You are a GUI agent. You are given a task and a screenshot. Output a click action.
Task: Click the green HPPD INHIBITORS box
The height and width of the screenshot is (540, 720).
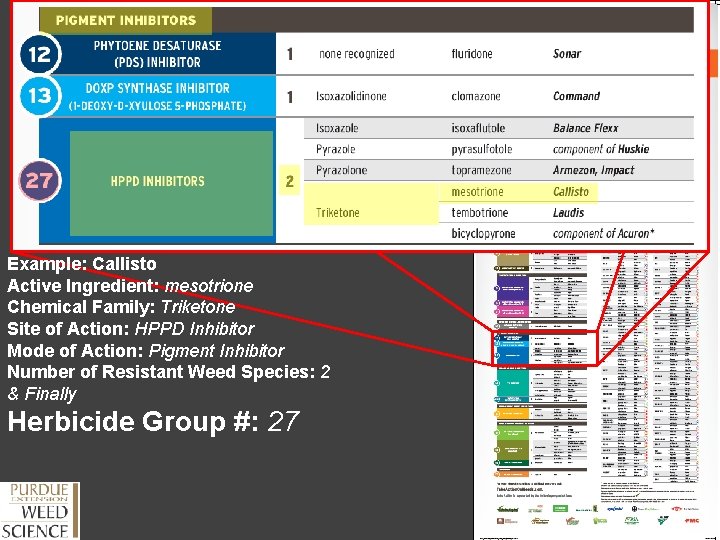click(x=171, y=183)
